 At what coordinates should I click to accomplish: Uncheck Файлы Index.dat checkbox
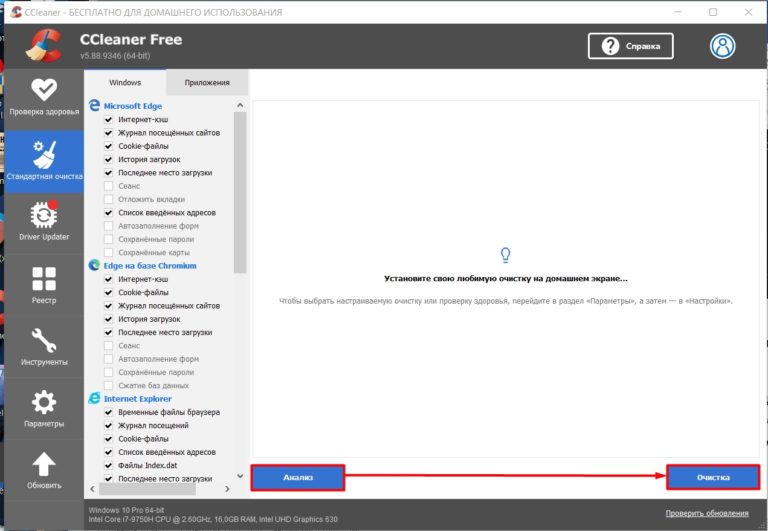pos(108,465)
